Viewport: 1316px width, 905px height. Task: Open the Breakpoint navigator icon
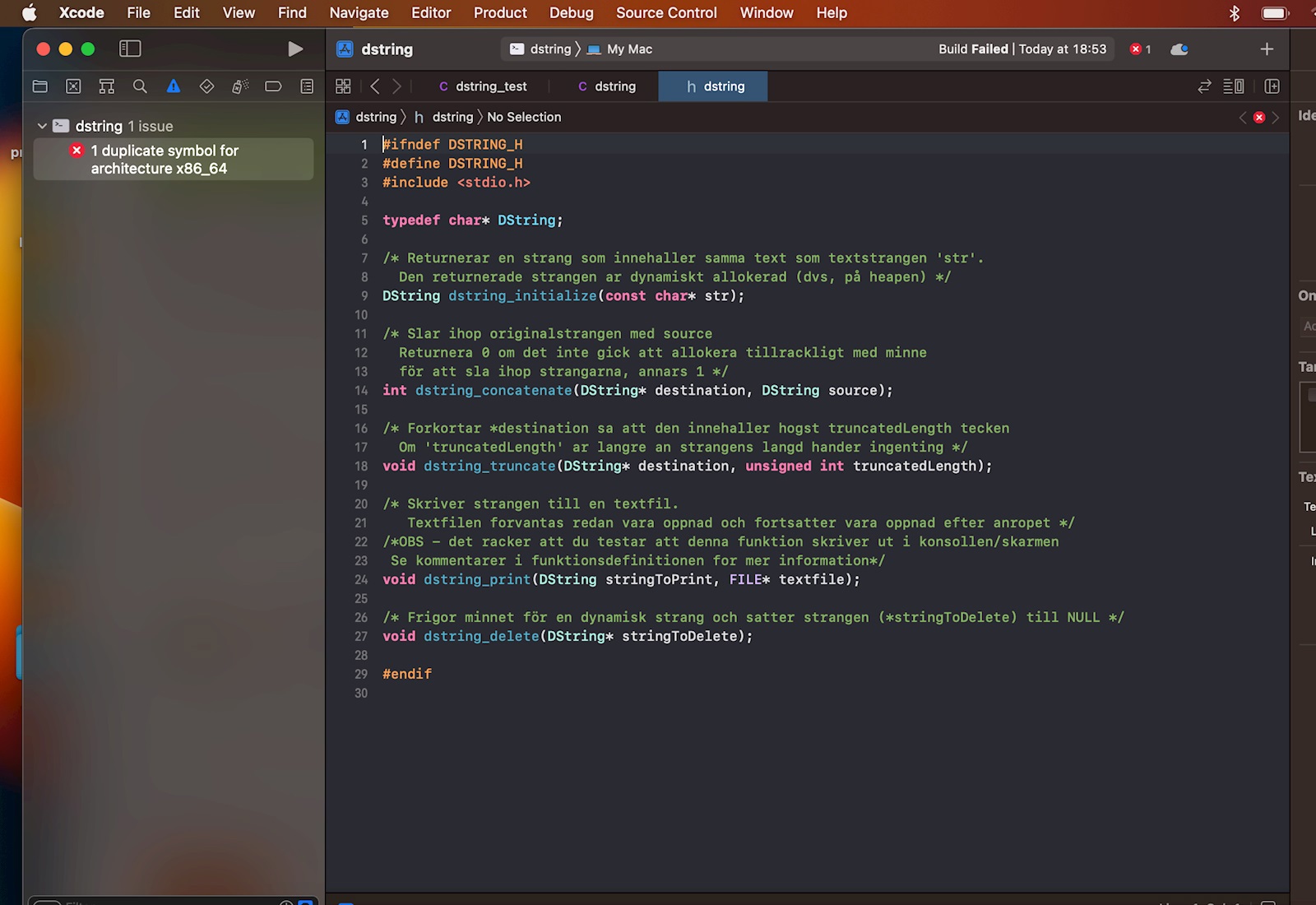[x=273, y=86]
